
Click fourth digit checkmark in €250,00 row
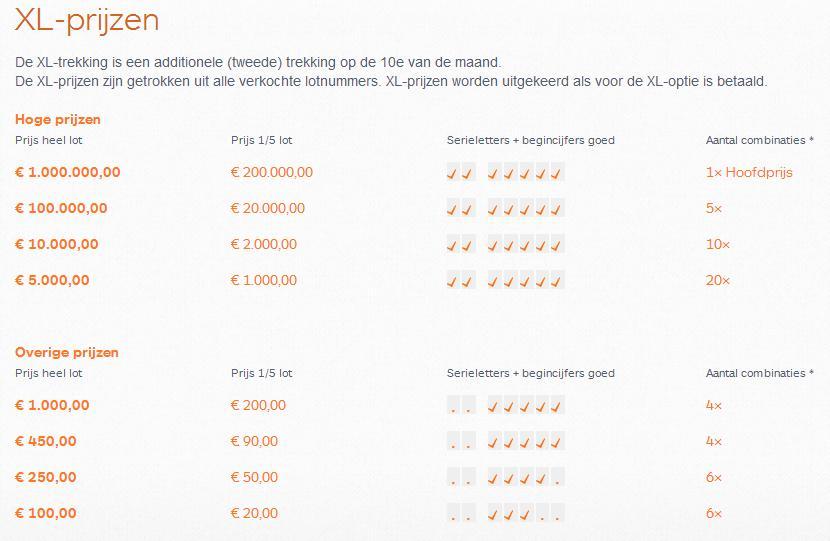541,478
